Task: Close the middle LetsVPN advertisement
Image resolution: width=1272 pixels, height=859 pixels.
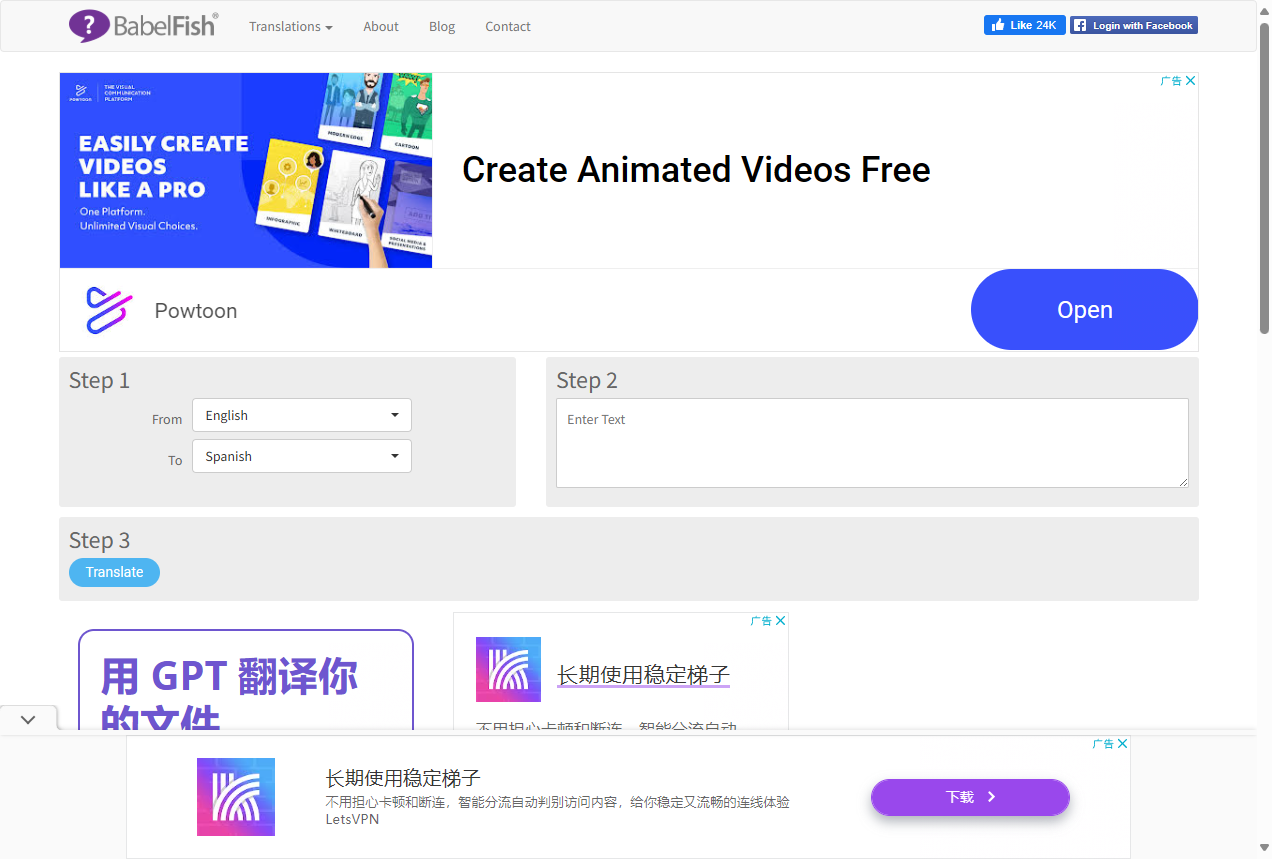Action: (780, 620)
